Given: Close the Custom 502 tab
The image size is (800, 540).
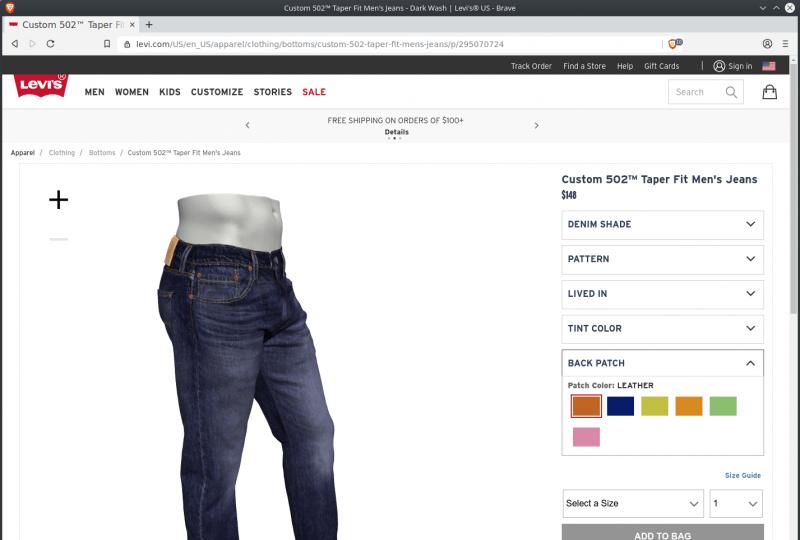Looking at the screenshot, I should click(132, 24).
